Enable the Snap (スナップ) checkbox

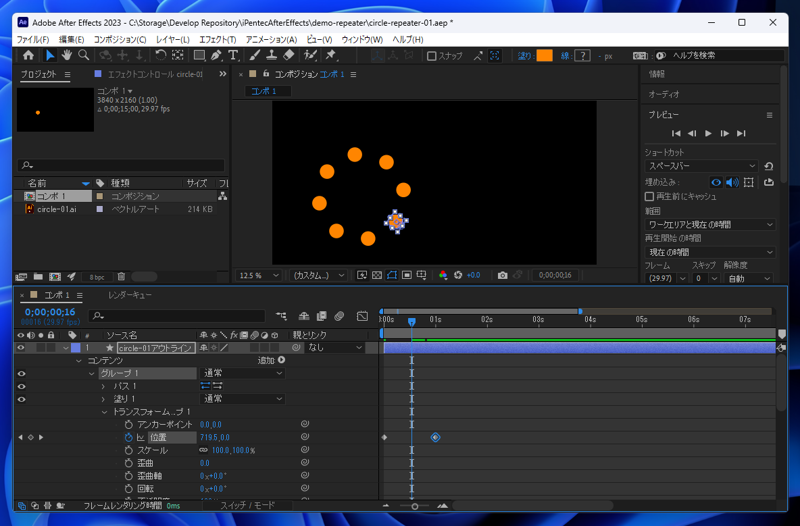point(432,56)
